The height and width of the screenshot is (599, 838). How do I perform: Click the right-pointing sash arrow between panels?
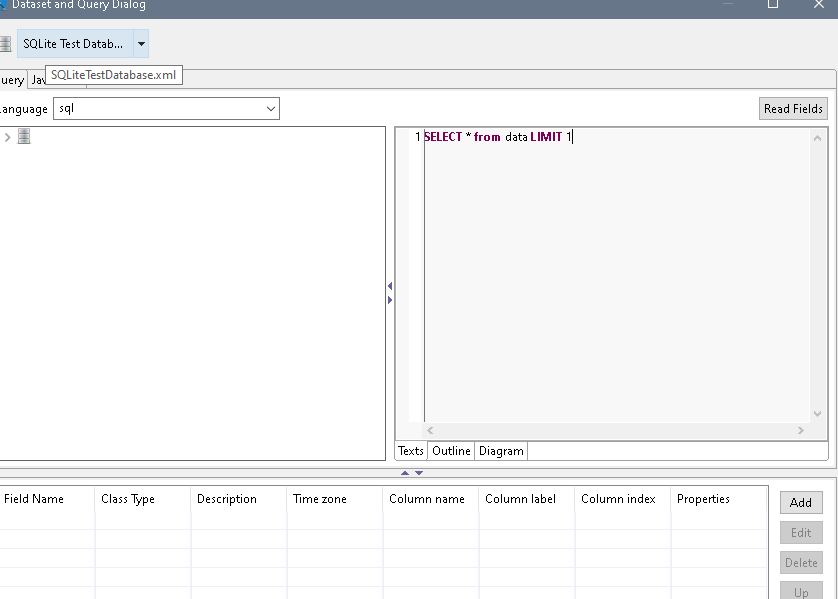pos(390,300)
